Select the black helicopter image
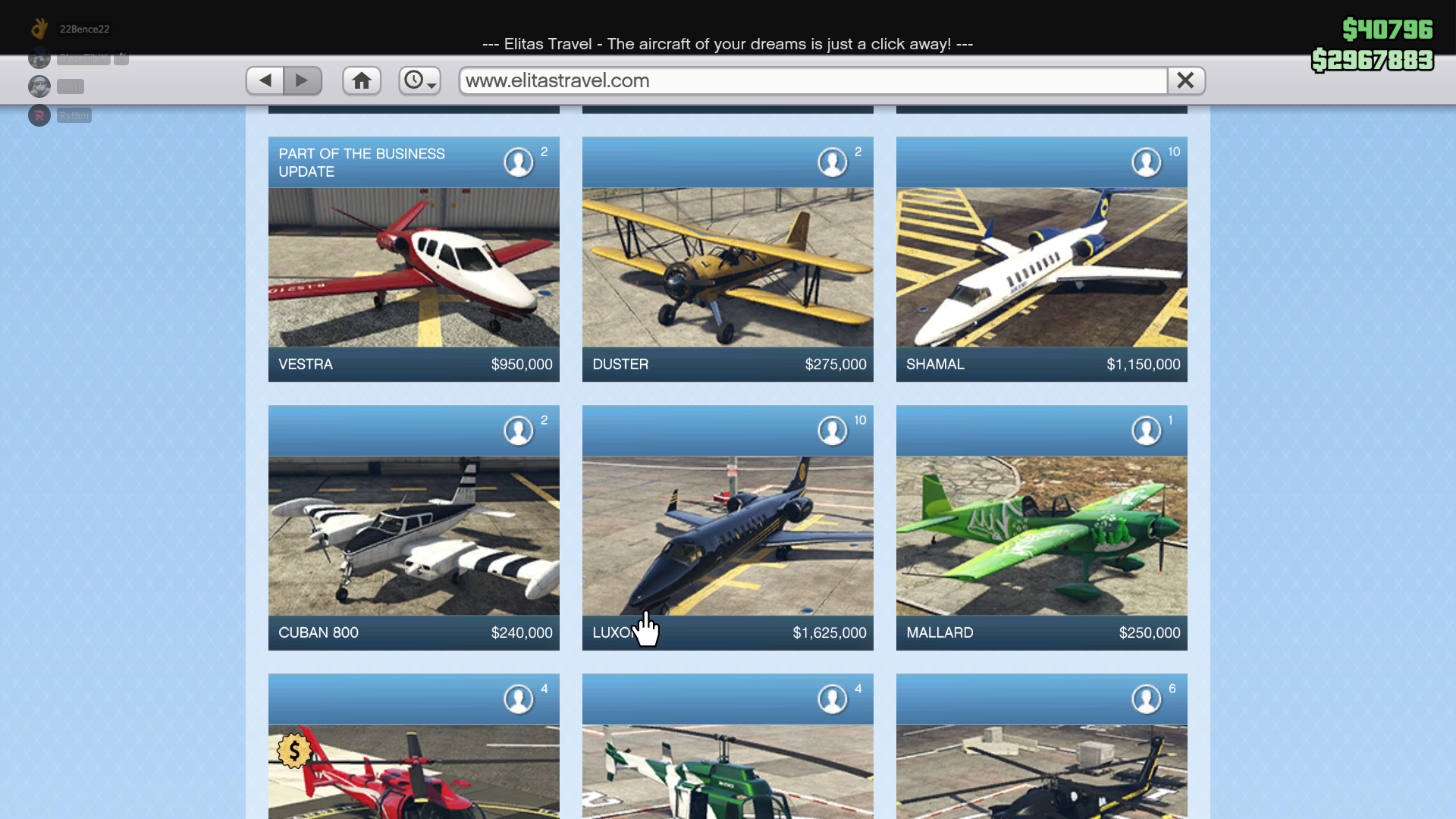The width and height of the screenshot is (1456, 819). pyautogui.click(x=1042, y=772)
